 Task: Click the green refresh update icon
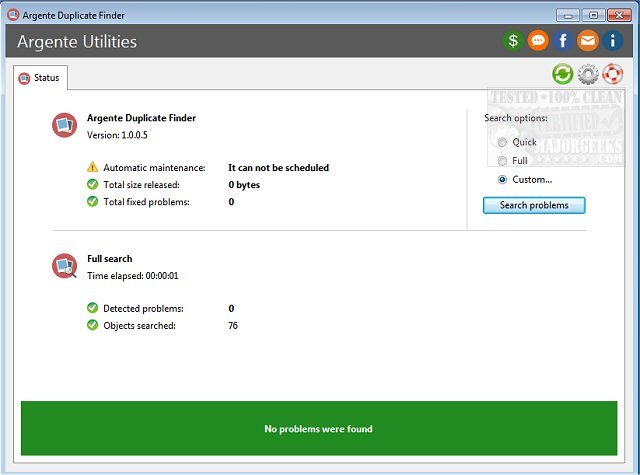pos(563,75)
